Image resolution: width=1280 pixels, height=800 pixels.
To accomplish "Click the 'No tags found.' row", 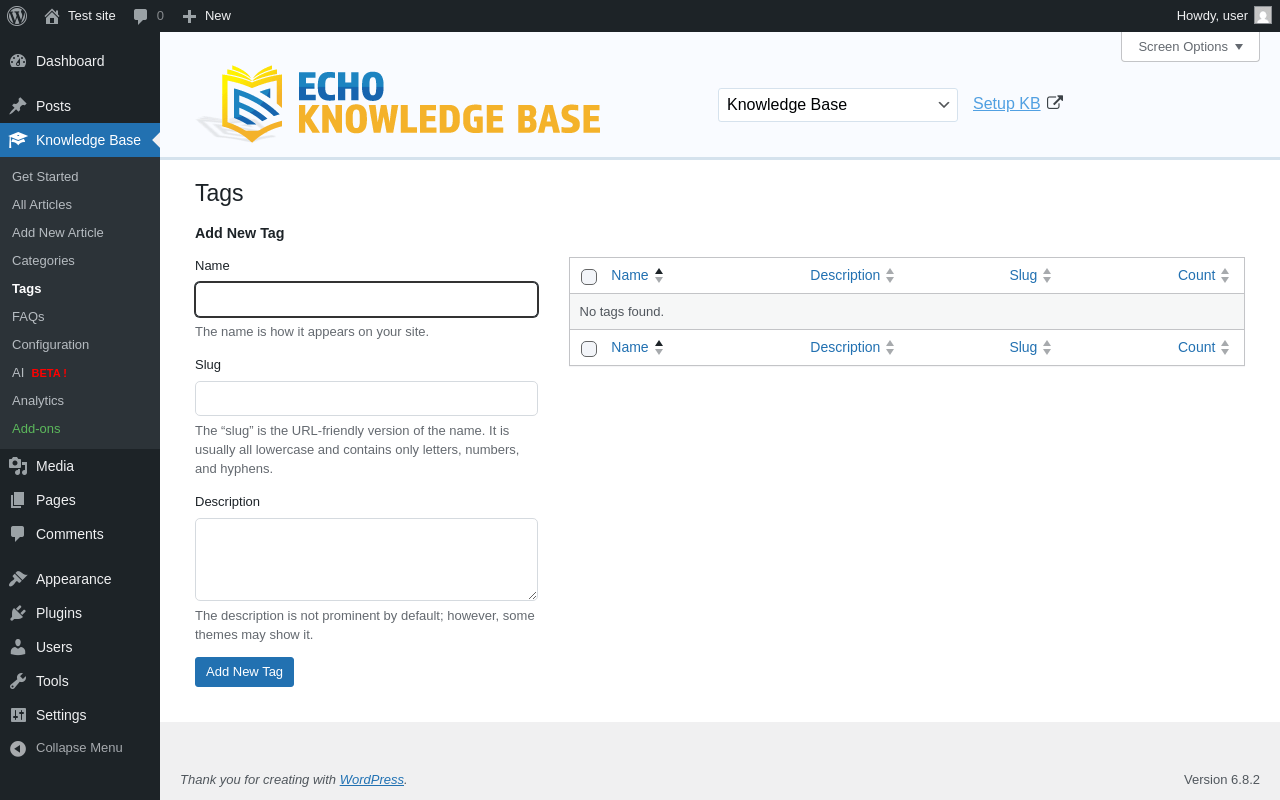I will click(907, 311).
